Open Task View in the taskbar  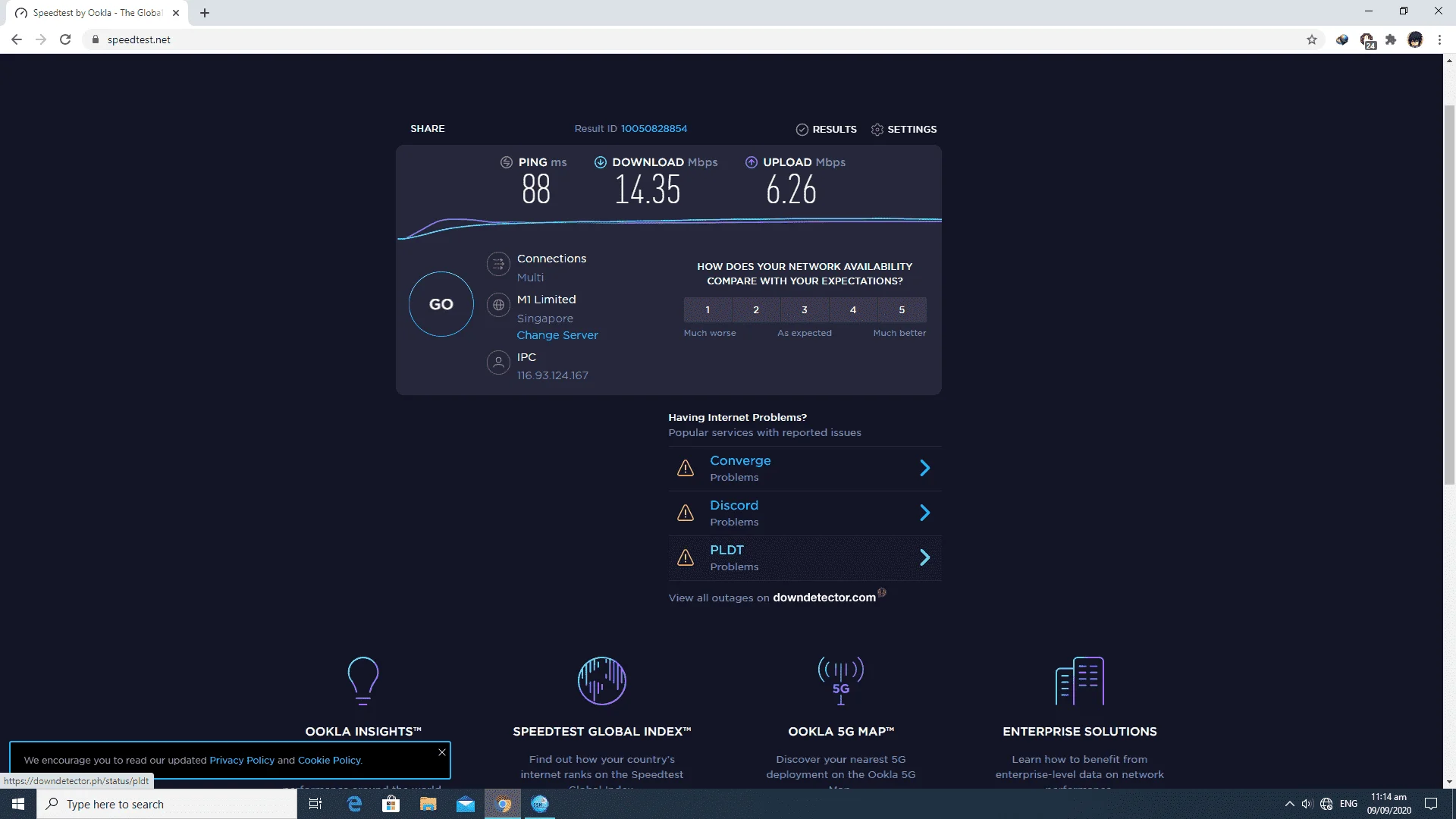(315, 804)
